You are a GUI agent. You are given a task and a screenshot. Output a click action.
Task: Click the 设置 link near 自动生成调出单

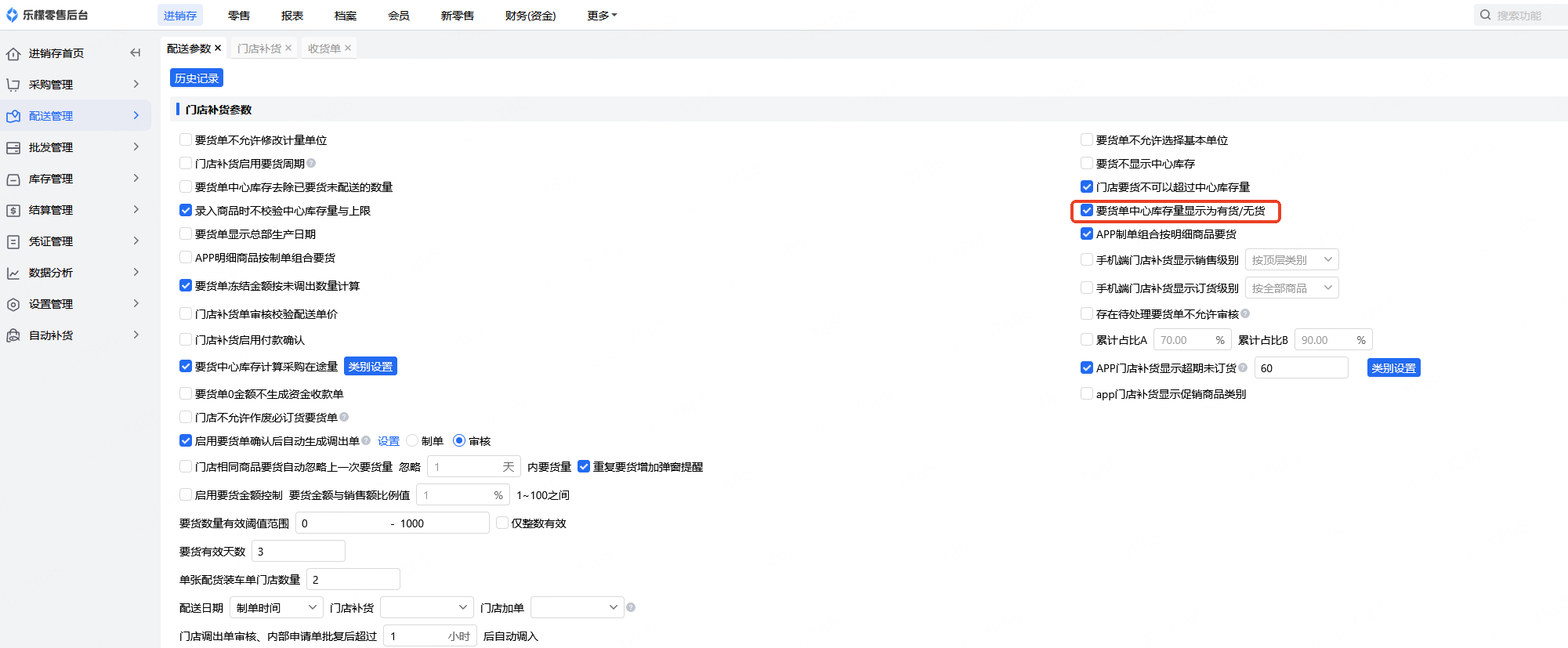coord(388,441)
